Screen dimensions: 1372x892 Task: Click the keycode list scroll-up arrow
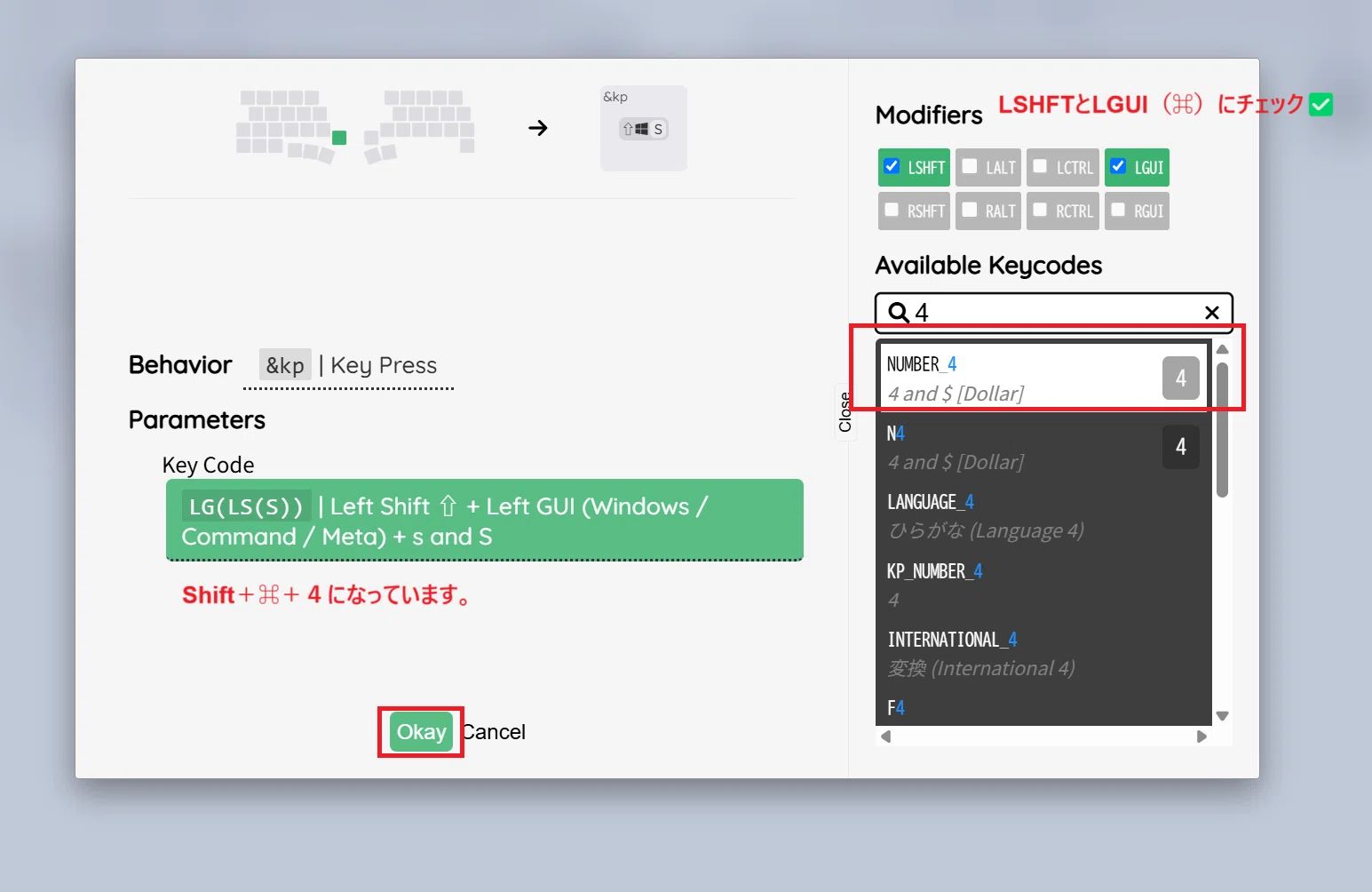[x=1222, y=349]
